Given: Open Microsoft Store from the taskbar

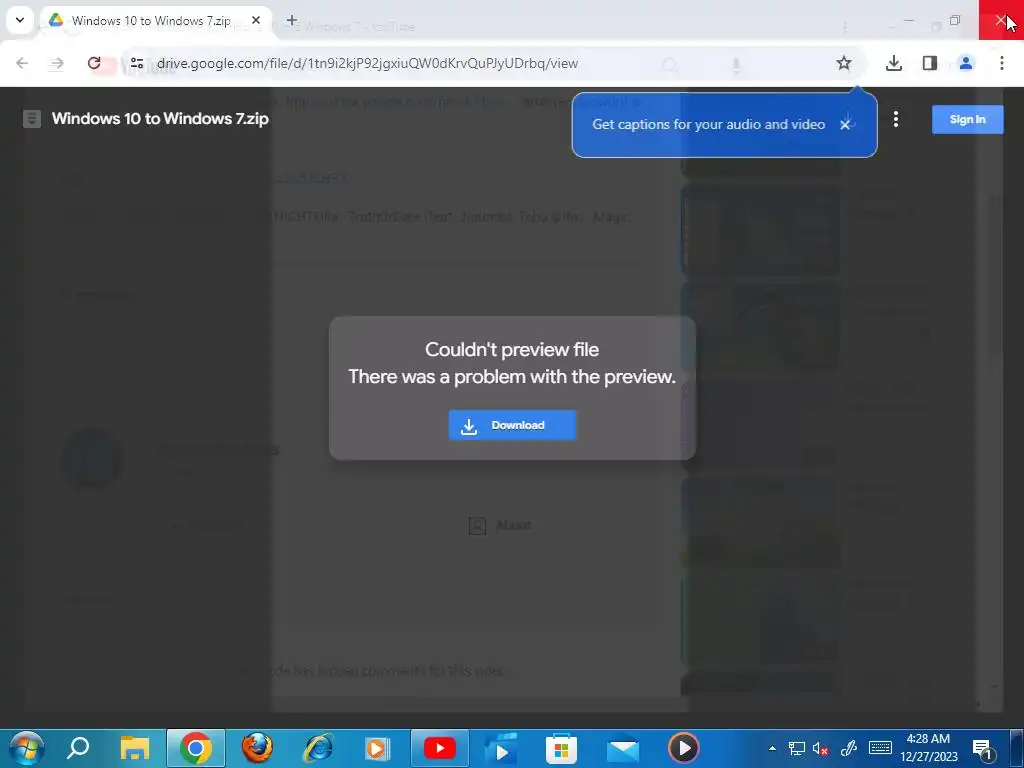Looking at the screenshot, I should 561,748.
